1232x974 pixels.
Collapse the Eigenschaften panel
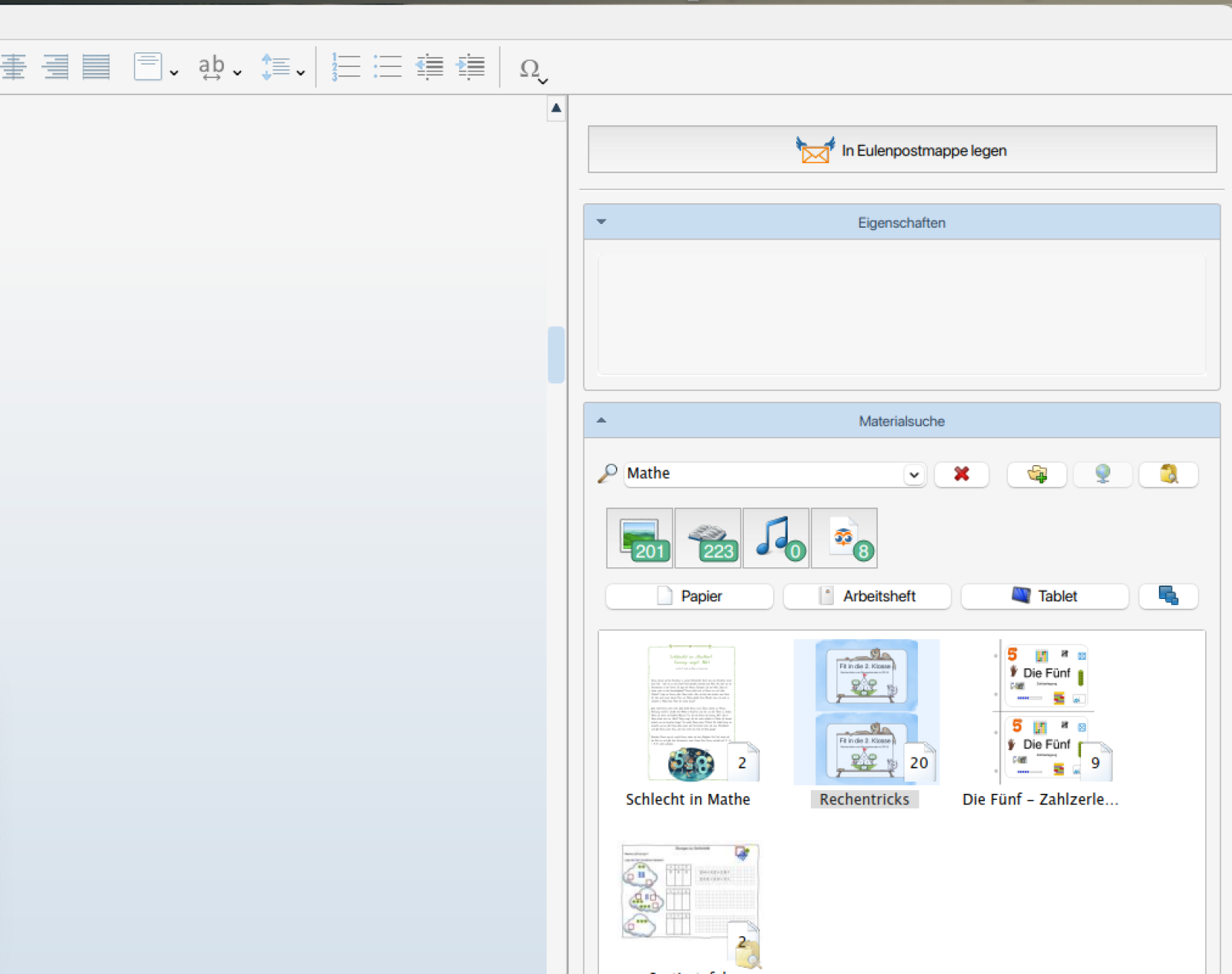pos(601,222)
